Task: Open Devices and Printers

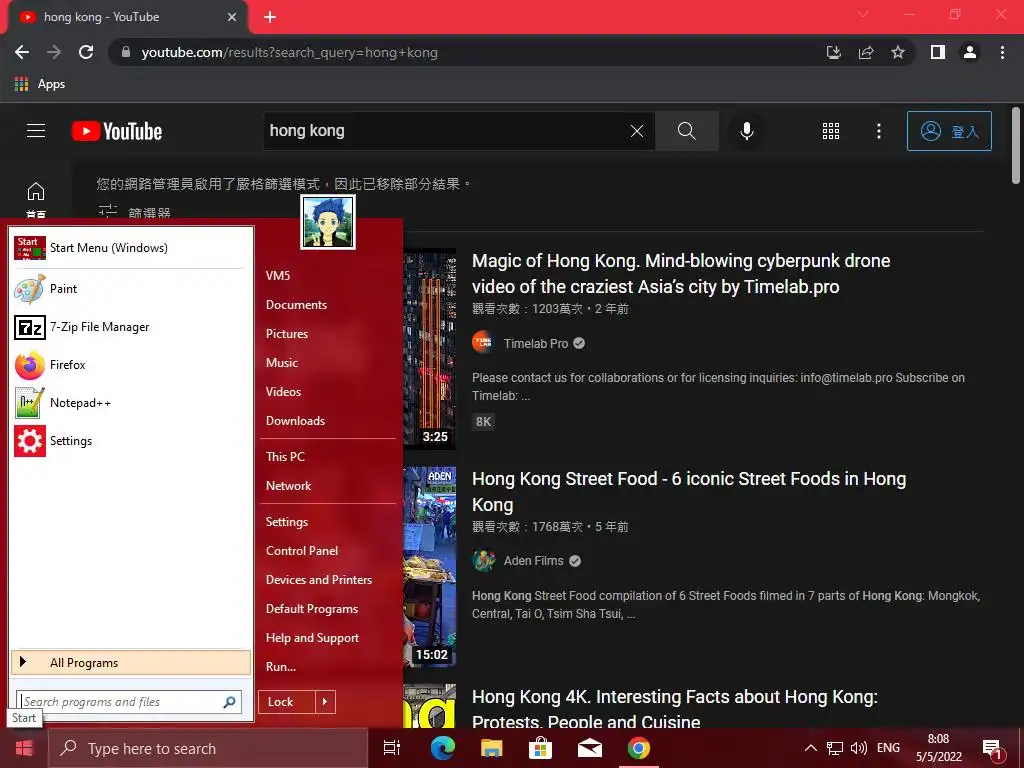Action: point(319,580)
